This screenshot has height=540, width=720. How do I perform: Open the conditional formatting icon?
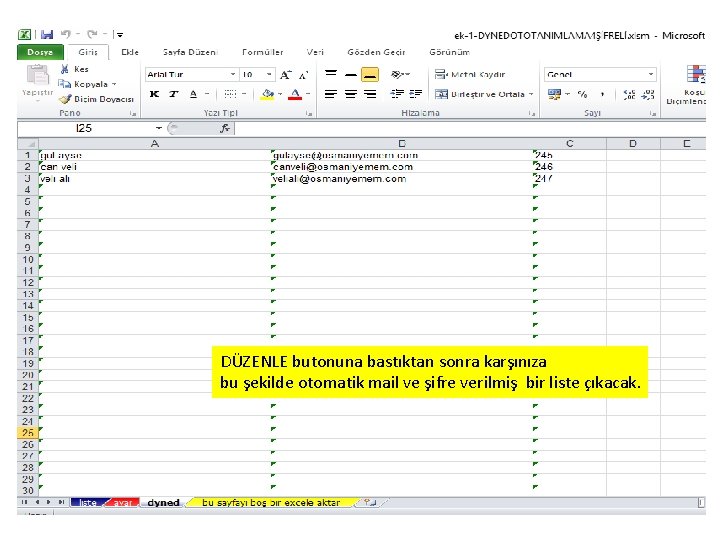(x=696, y=74)
